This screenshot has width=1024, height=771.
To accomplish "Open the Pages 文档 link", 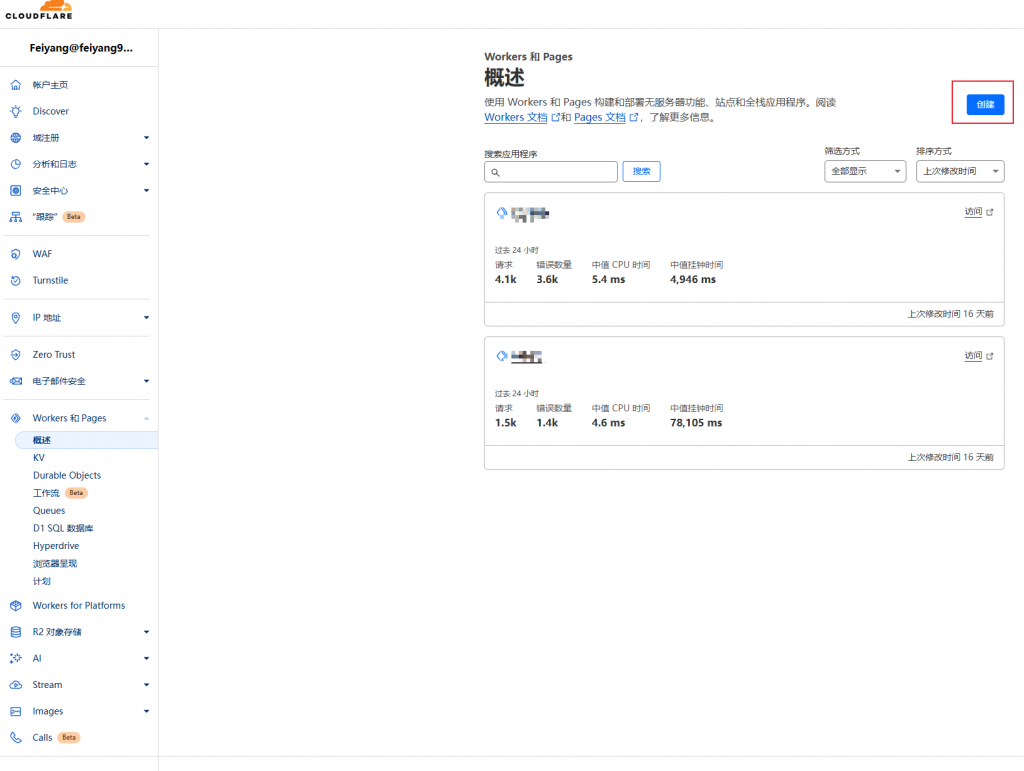I will 600,118.
